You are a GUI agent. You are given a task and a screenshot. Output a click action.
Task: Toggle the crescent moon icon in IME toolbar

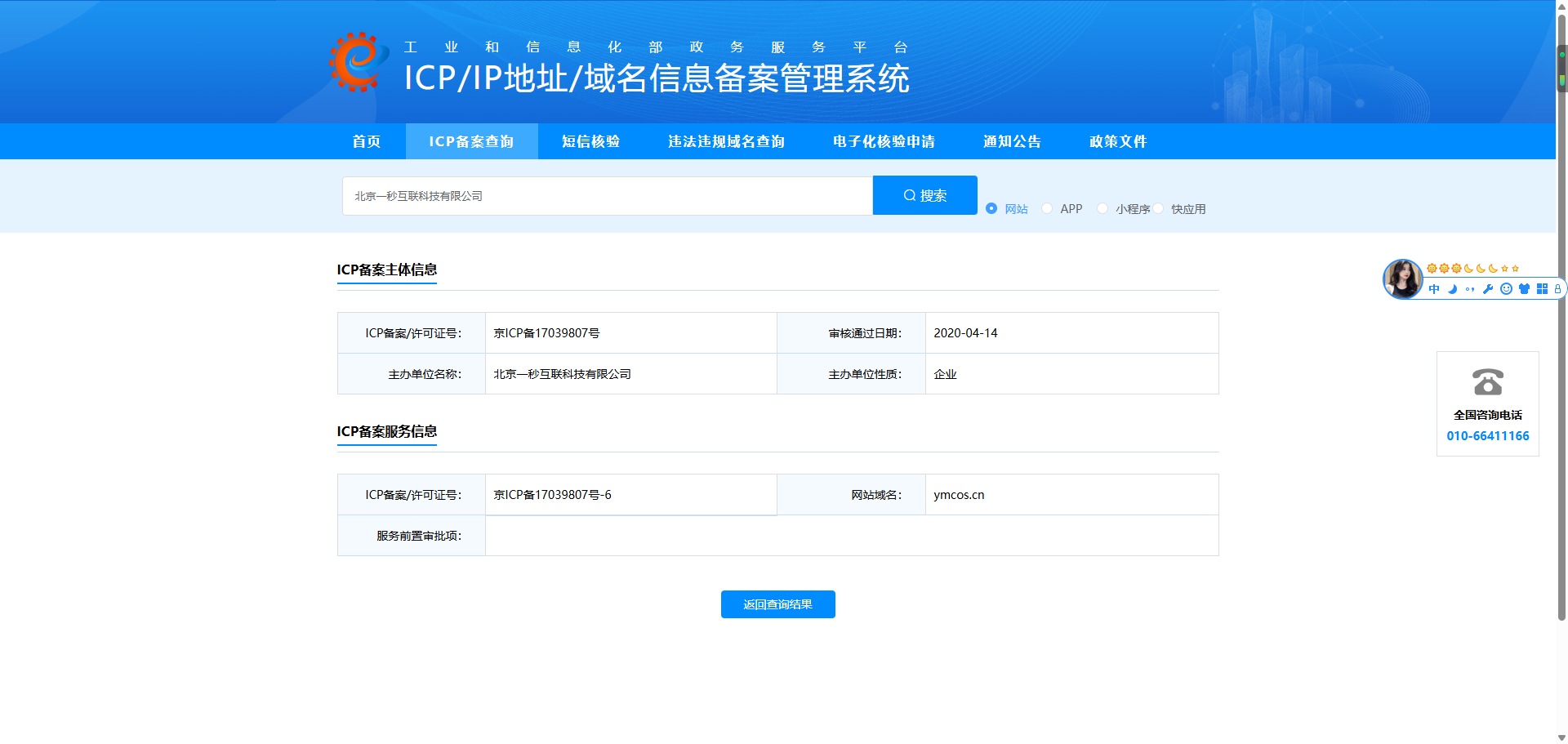tap(1452, 289)
